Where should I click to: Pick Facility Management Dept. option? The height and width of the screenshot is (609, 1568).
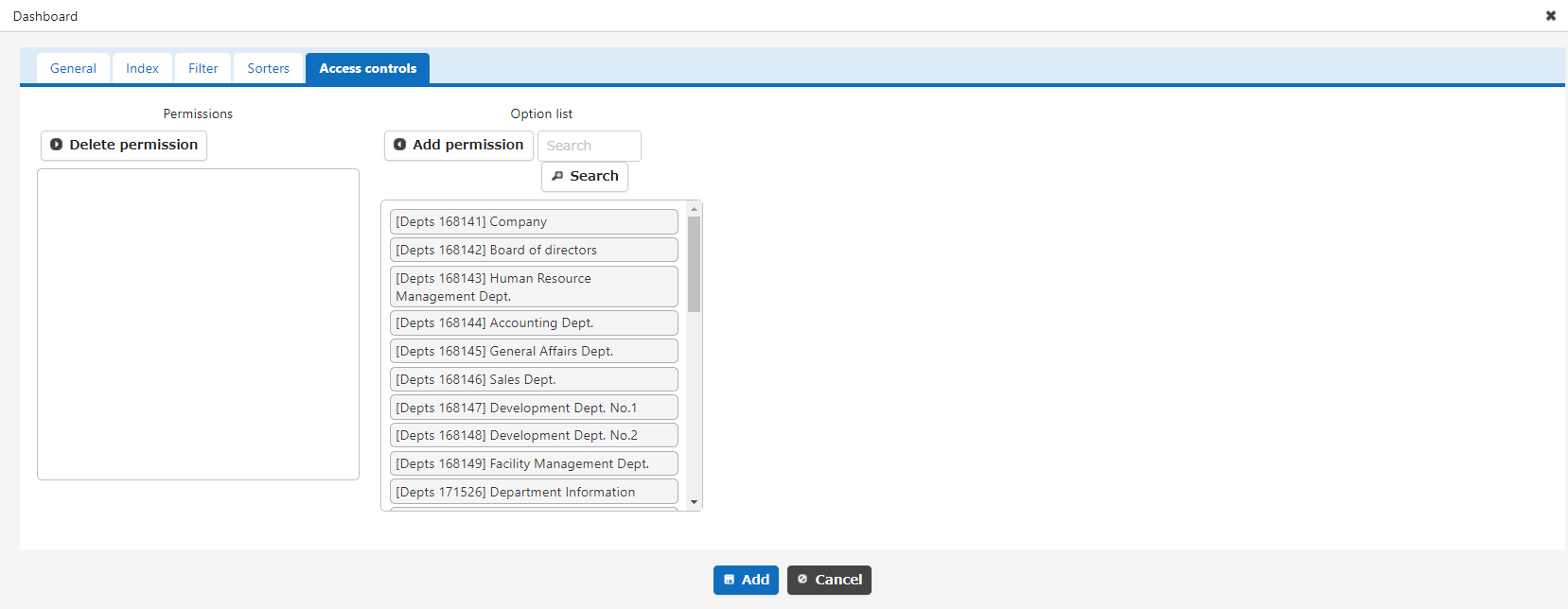(534, 463)
